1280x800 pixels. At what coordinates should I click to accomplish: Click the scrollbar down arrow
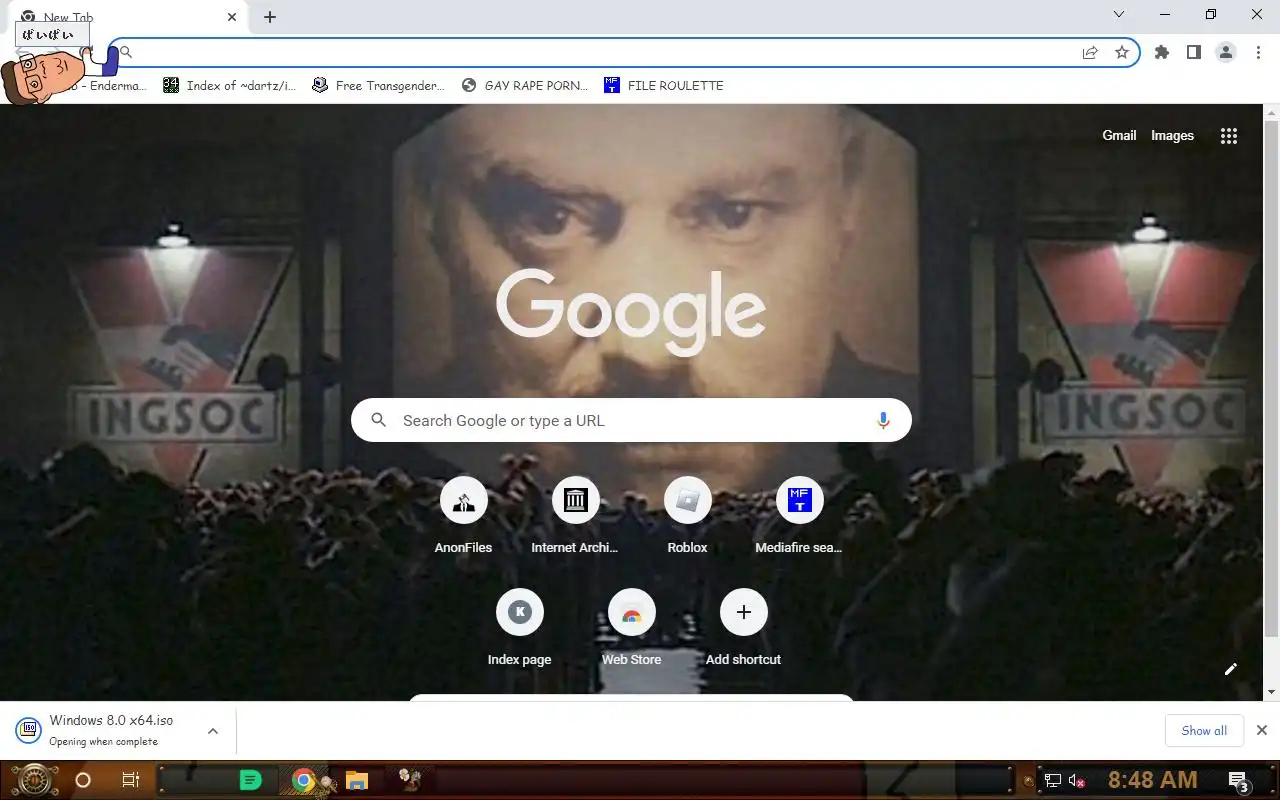pos(1272,692)
